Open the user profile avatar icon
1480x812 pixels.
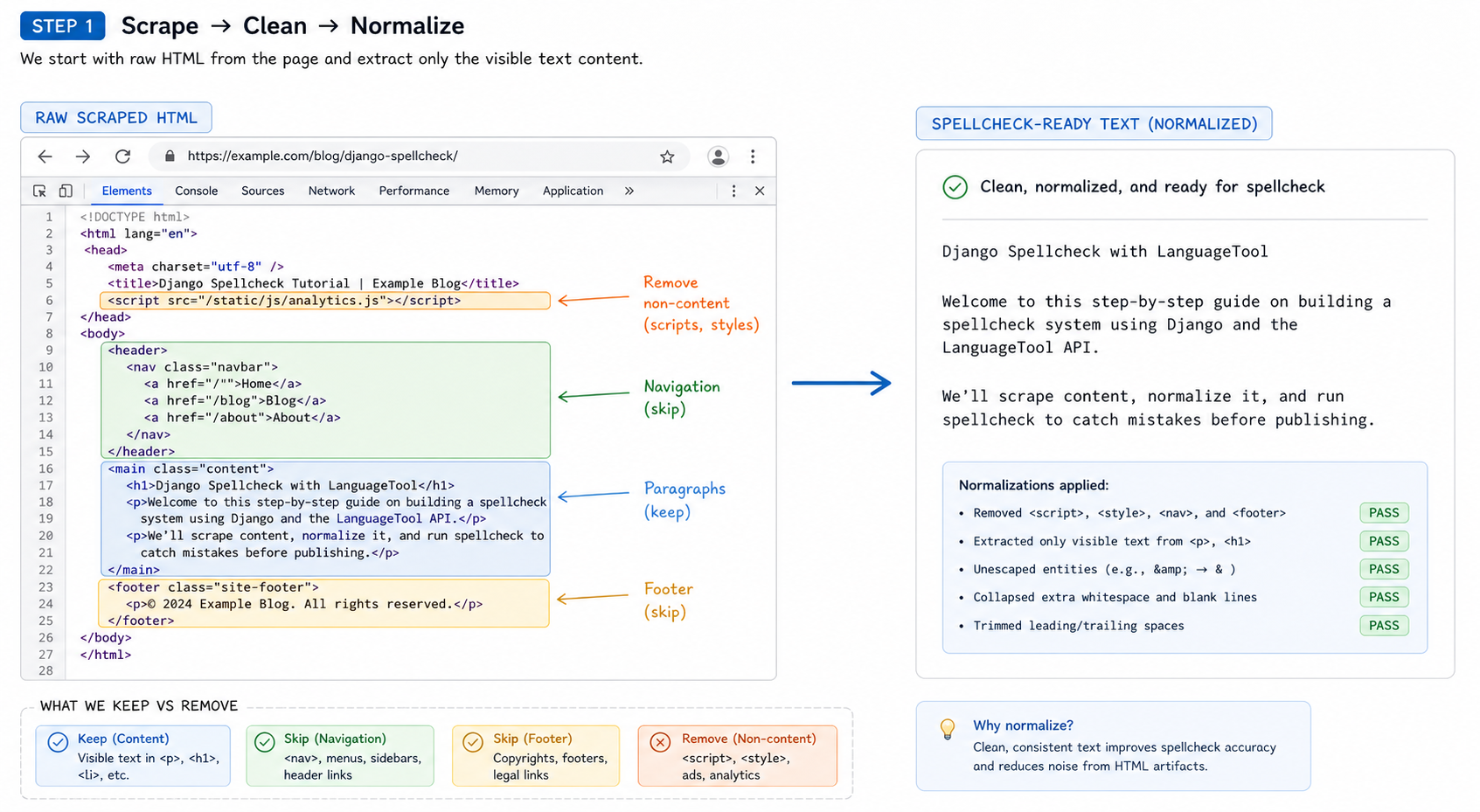click(x=718, y=156)
